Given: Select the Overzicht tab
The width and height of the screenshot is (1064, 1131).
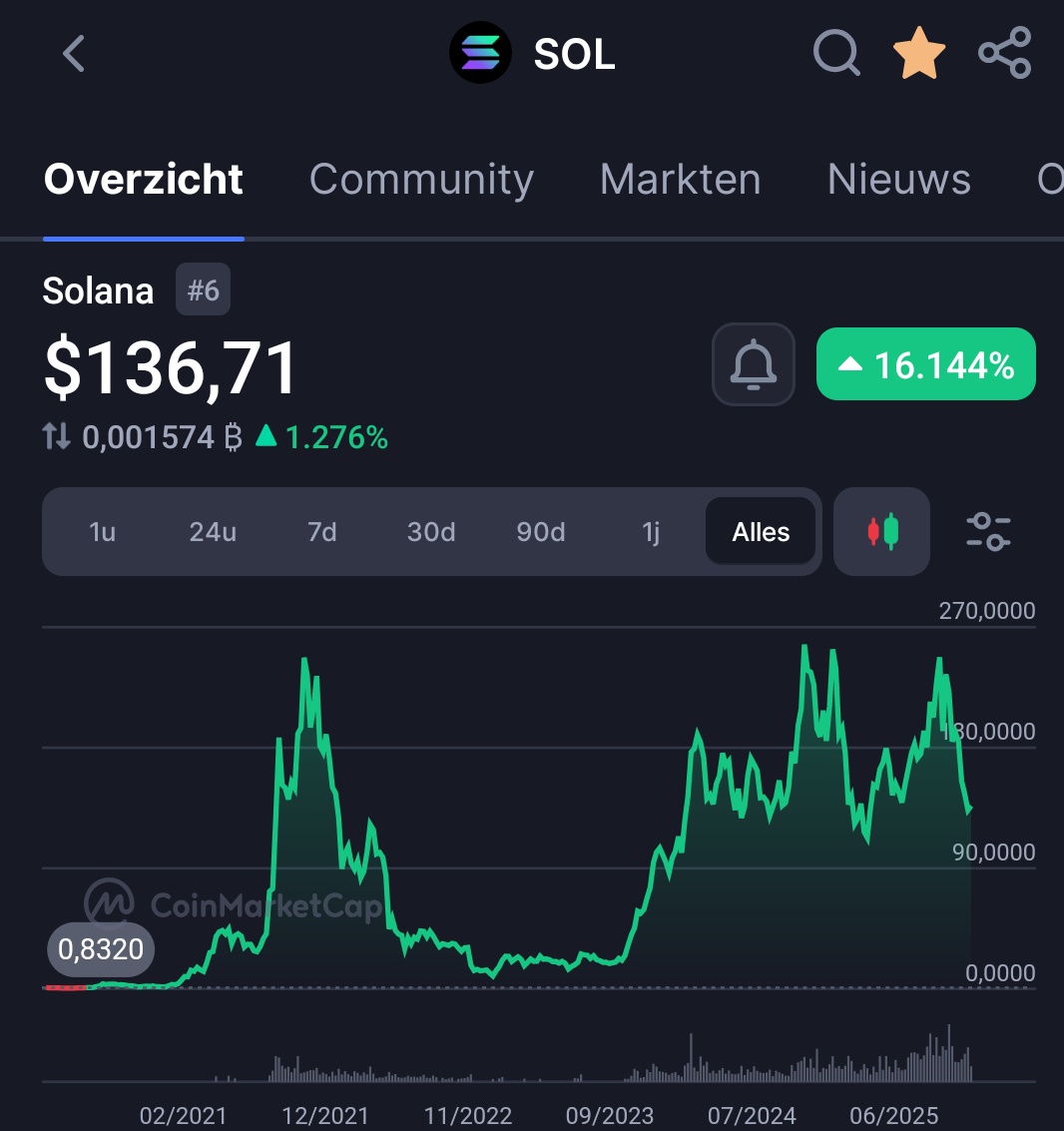Looking at the screenshot, I should [x=144, y=179].
